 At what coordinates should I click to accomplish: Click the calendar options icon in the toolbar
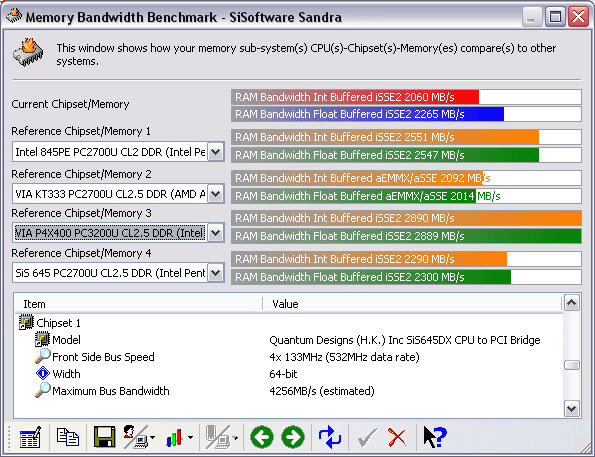30,437
